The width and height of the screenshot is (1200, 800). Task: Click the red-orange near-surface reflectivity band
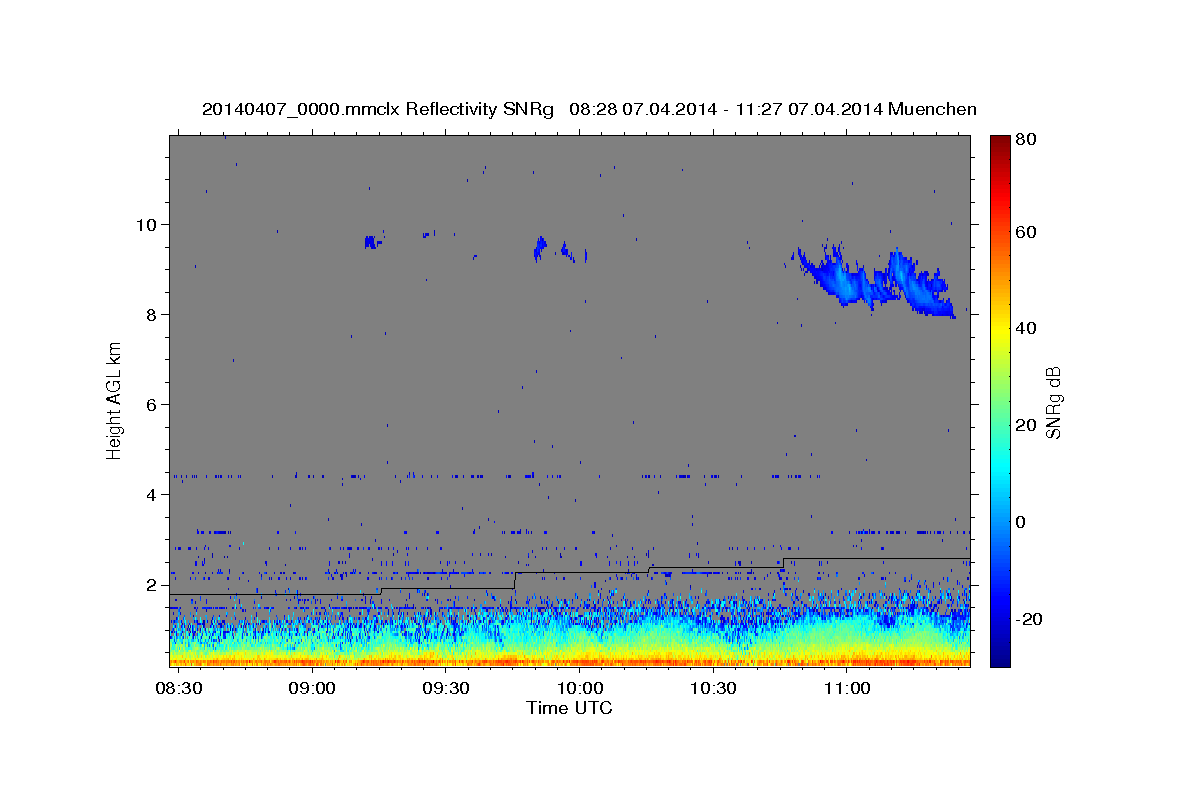(569, 660)
